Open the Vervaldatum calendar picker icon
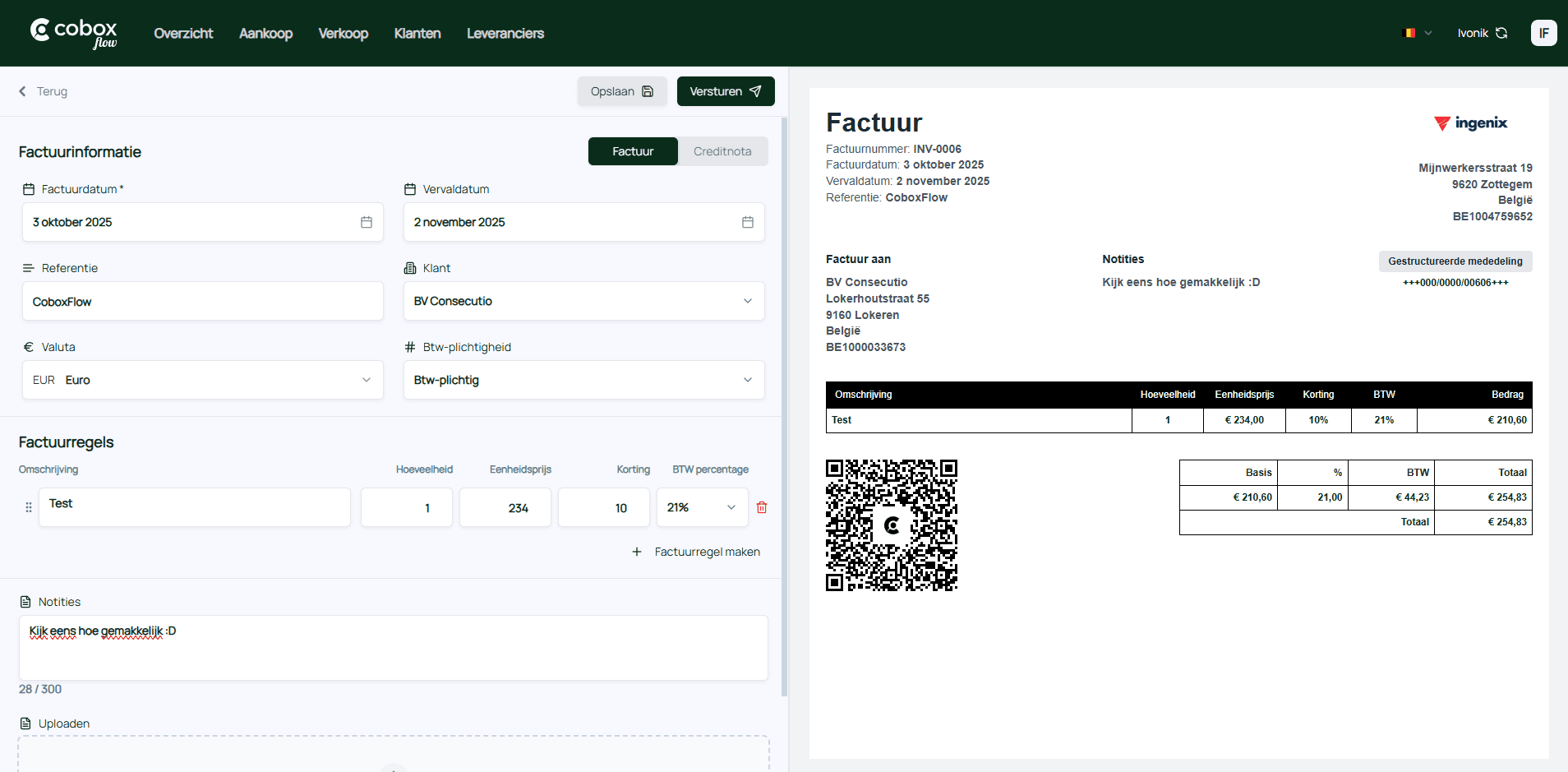 [x=748, y=222]
